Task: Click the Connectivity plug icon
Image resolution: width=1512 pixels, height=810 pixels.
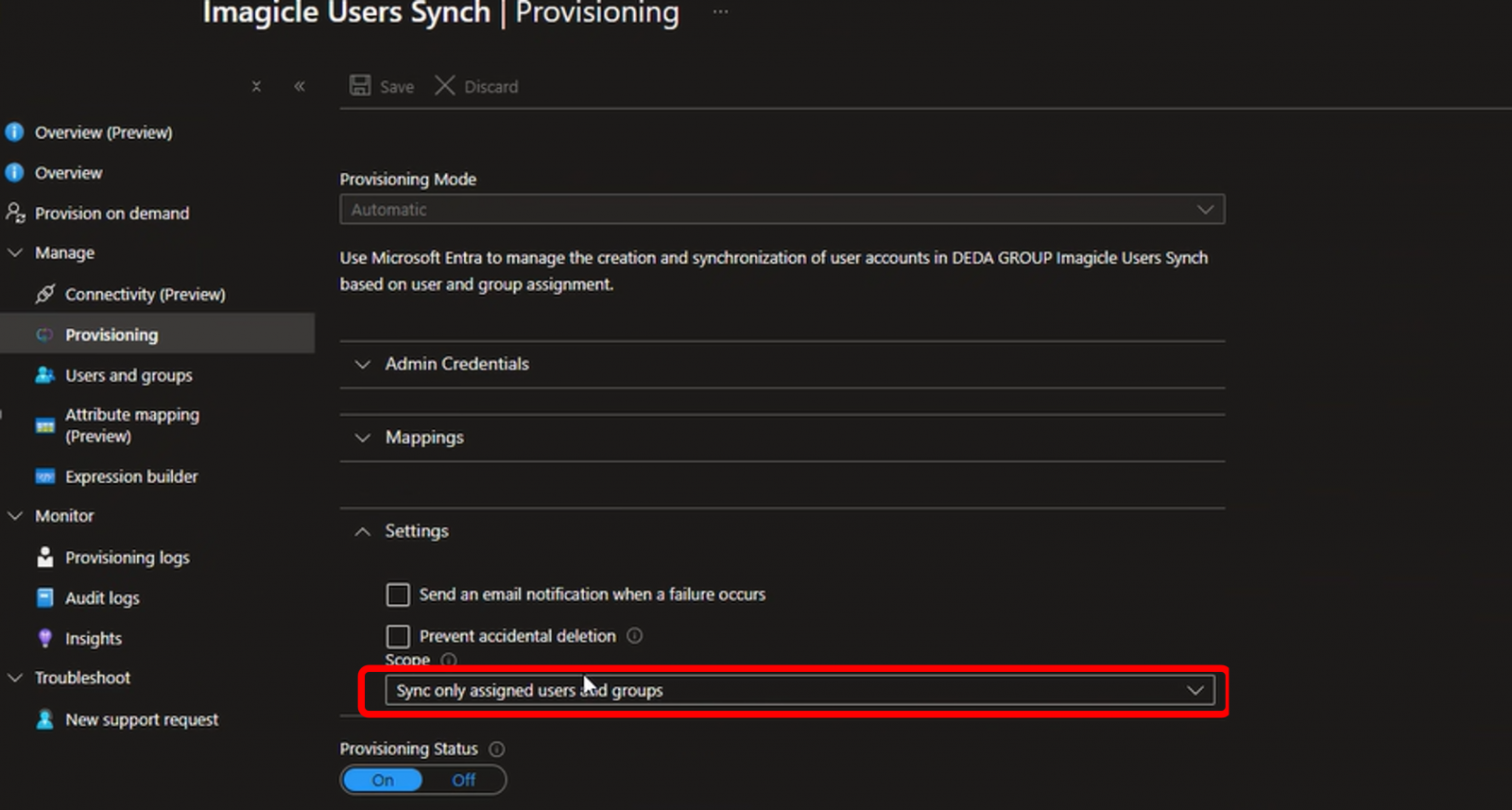Action: (44, 294)
